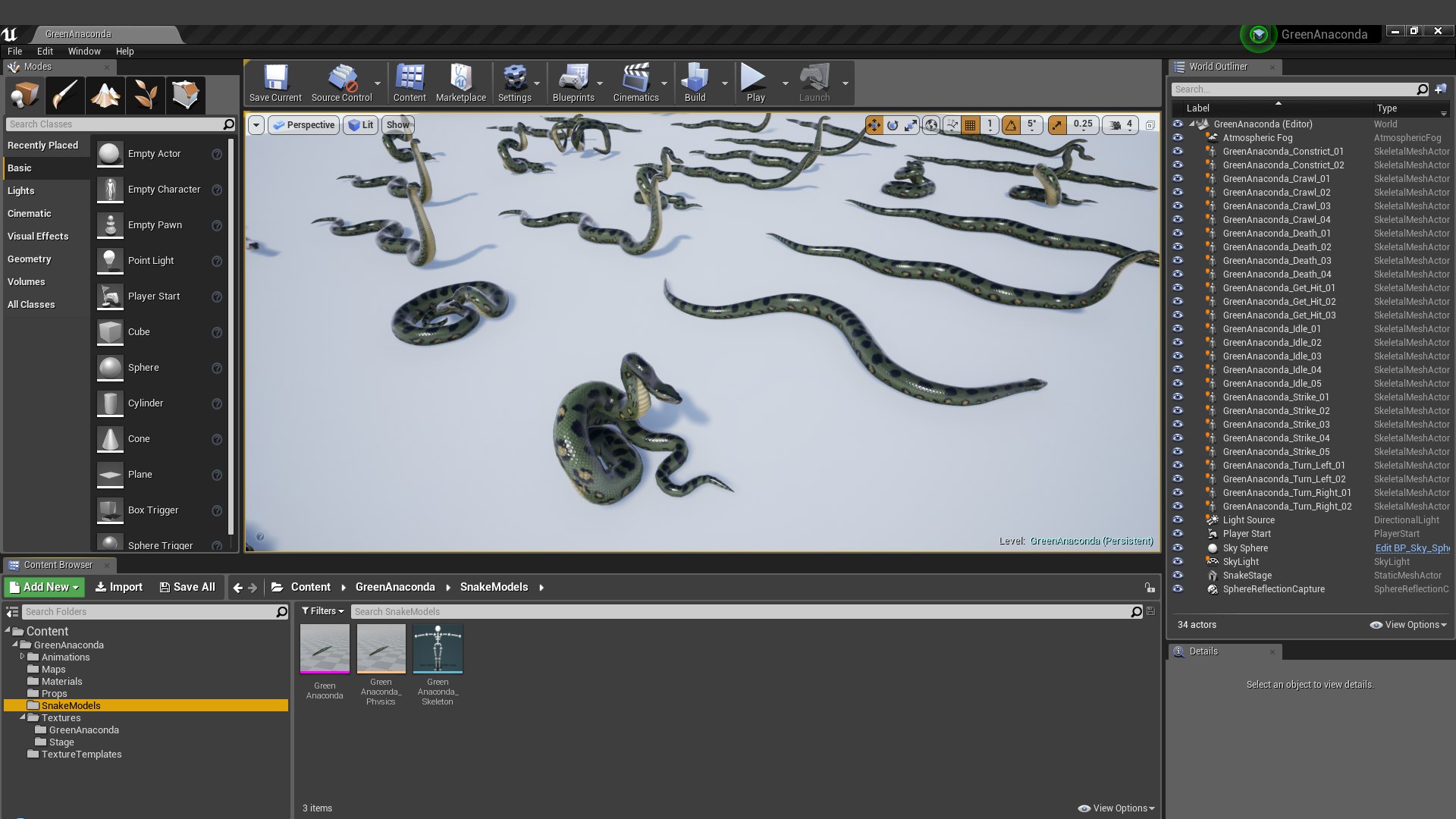Image resolution: width=1456 pixels, height=819 pixels.
Task: Open the File menu
Action: tap(14, 52)
